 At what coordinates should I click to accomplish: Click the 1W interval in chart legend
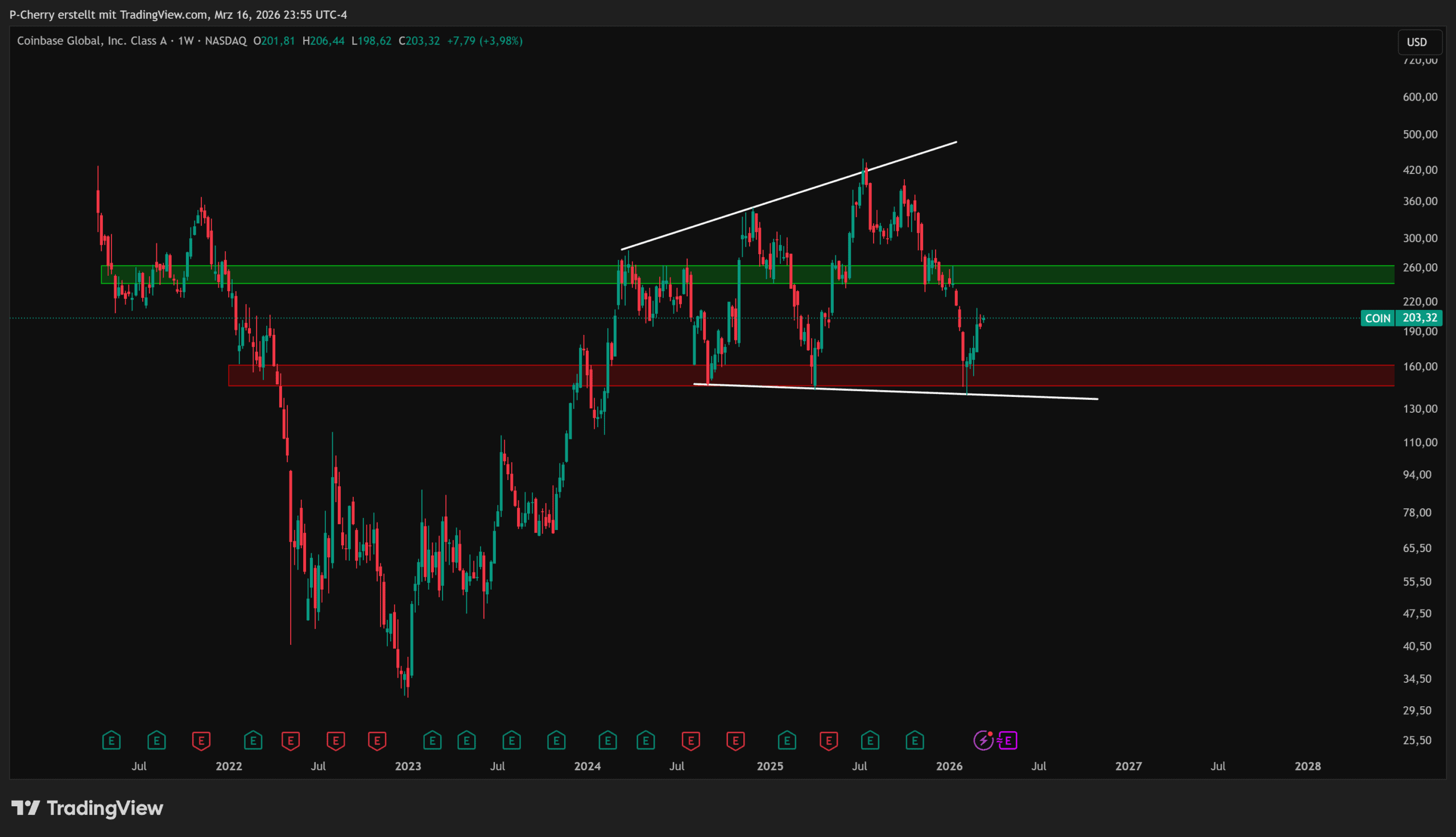pos(185,41)
